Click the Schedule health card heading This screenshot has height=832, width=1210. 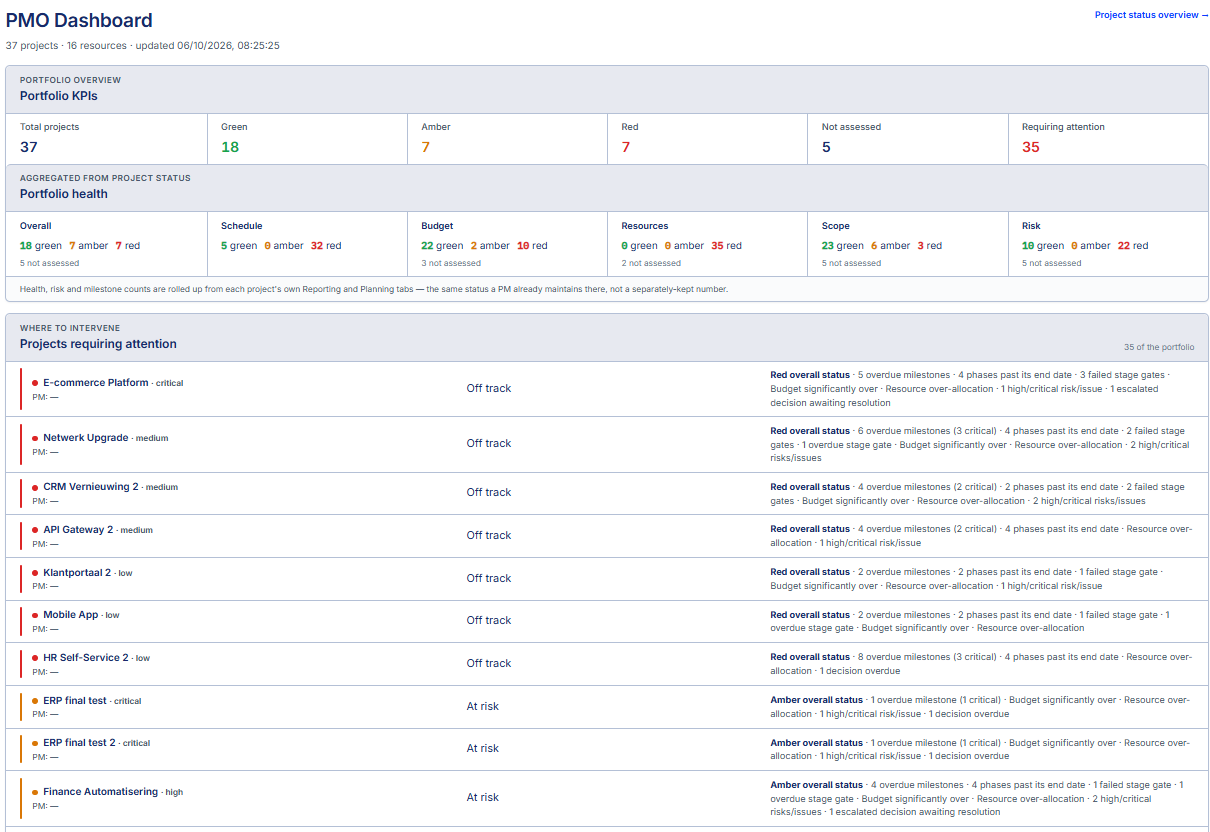coord(242,226)
